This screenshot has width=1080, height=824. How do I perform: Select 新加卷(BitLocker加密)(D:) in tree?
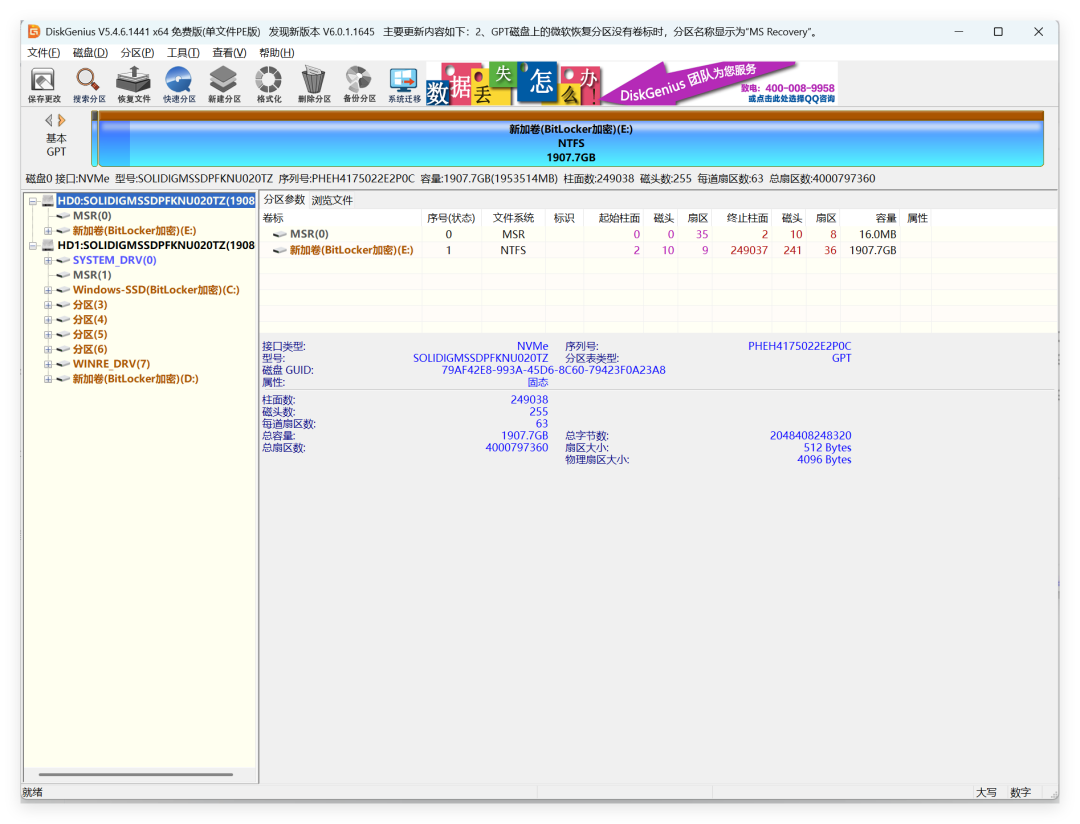[x=136, y=379]
